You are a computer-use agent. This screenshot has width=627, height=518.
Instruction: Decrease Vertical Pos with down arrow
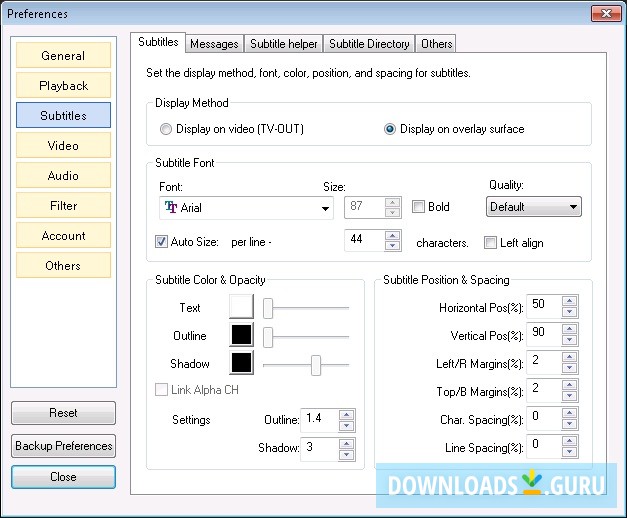(569, 340)
